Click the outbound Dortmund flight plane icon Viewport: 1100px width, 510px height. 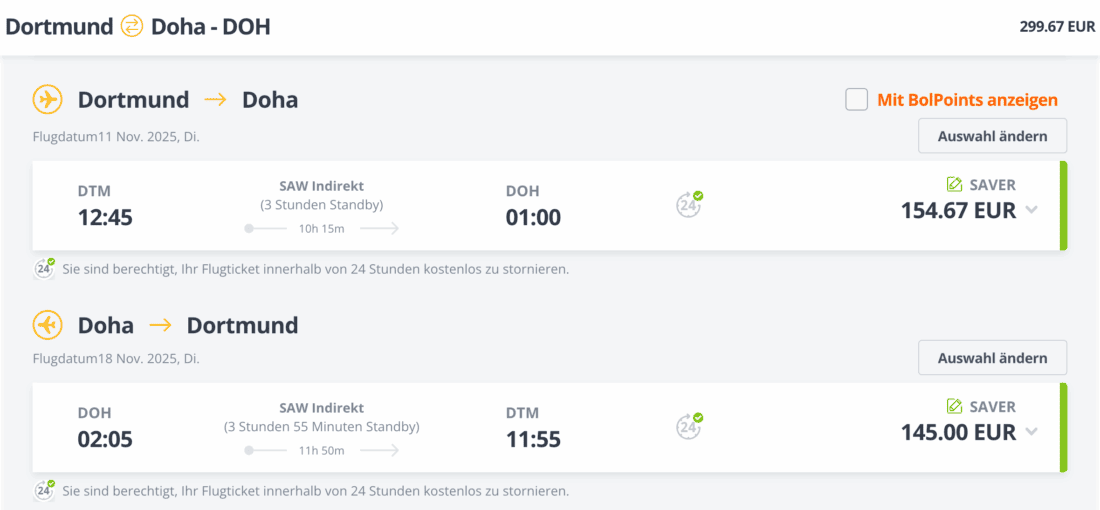47,100
